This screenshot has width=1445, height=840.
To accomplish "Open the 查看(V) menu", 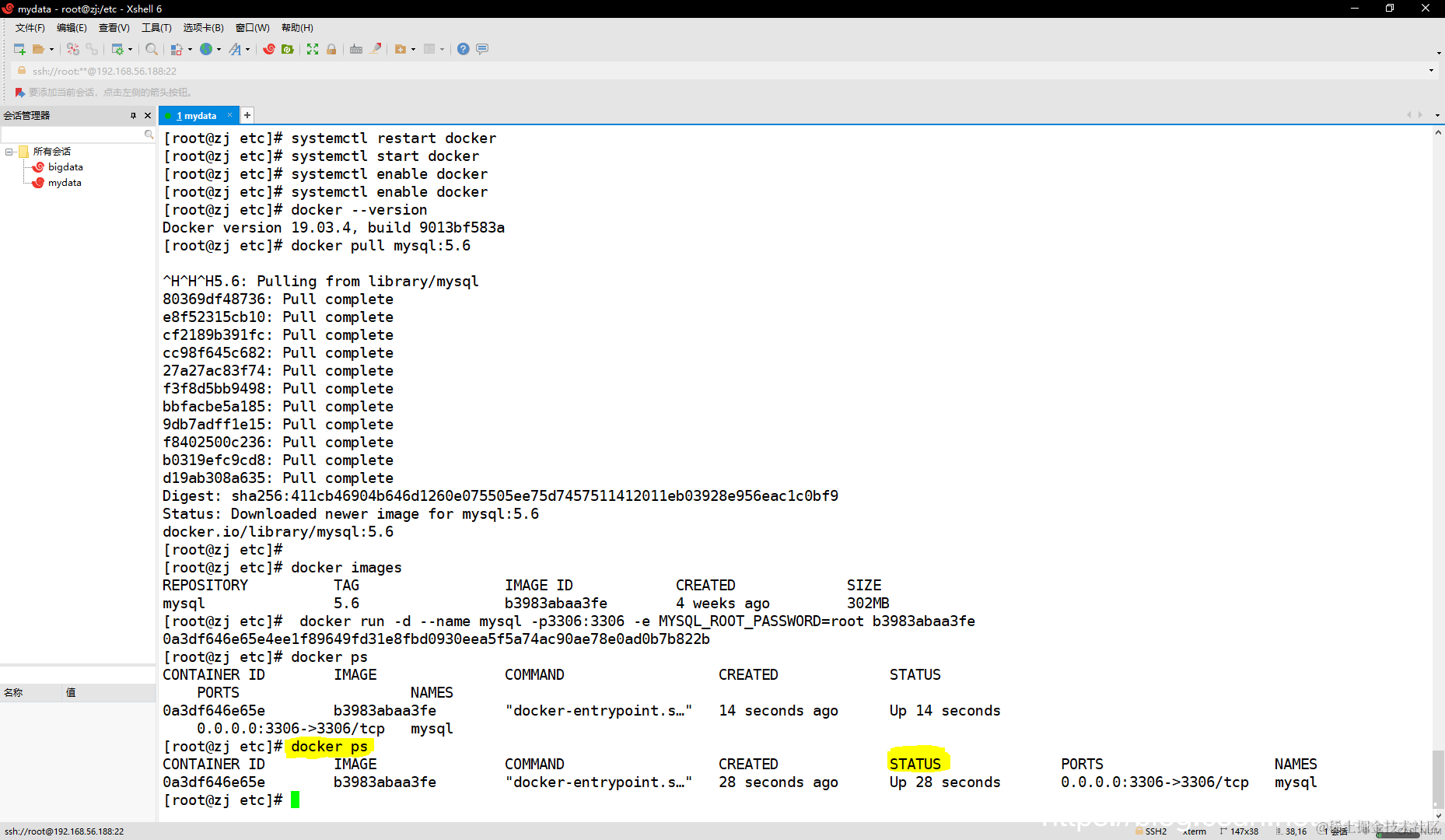I will click(114, 28).
